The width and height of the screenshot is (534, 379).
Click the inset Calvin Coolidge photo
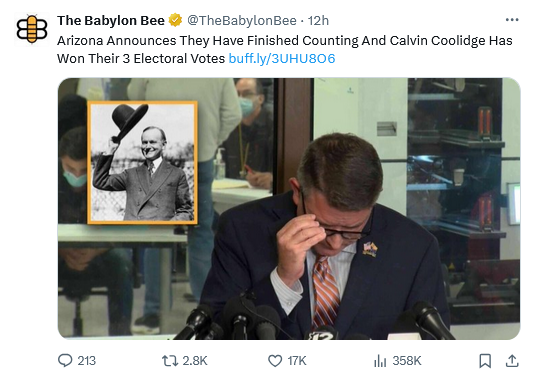[x=142, y=162]
